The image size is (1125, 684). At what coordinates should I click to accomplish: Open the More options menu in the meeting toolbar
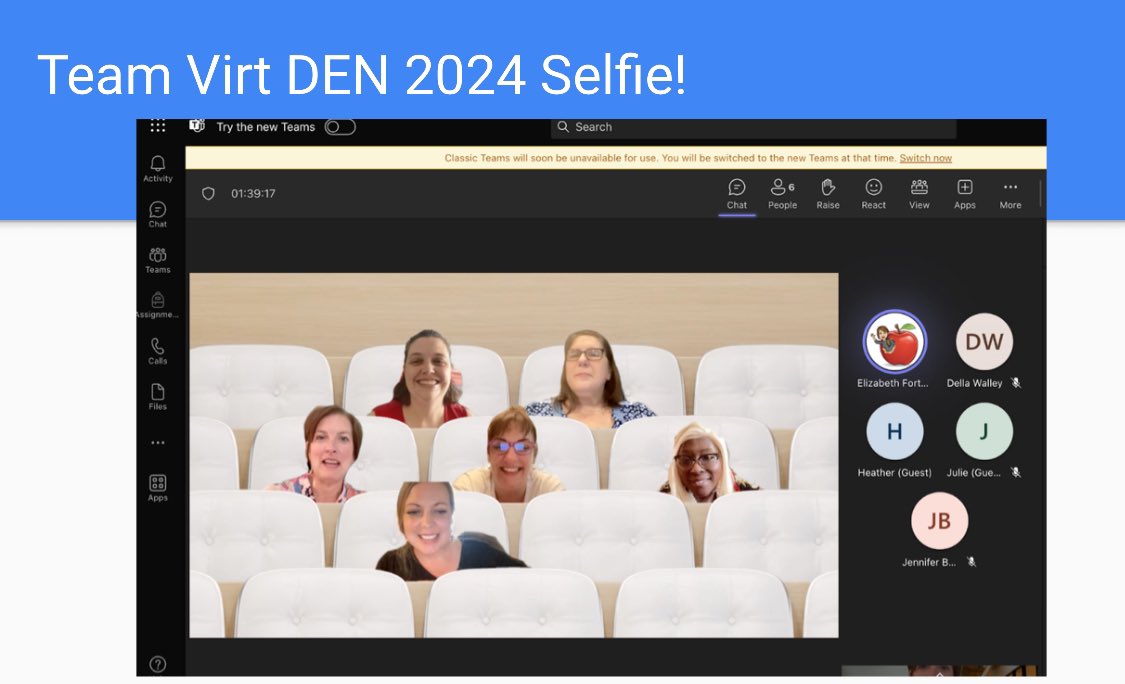click(1009, 194)
